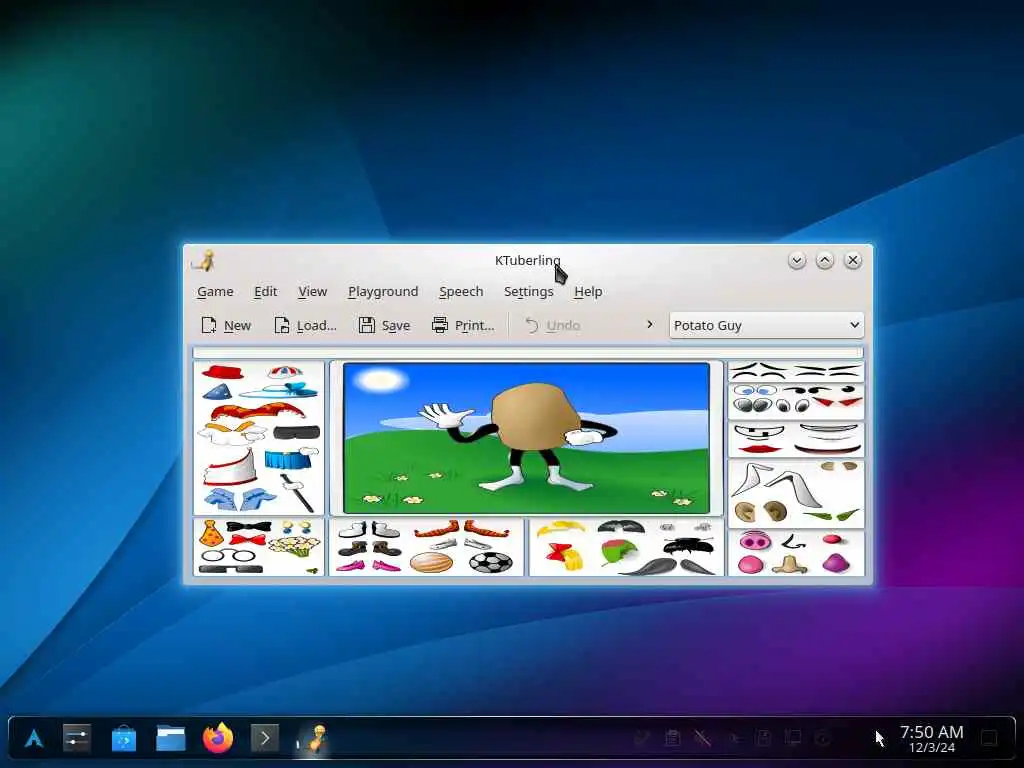The width and height of the screenshot is (1024, 768).
Task: Choose the gap-toothed grin mouth
Action: tap(758, 432)
